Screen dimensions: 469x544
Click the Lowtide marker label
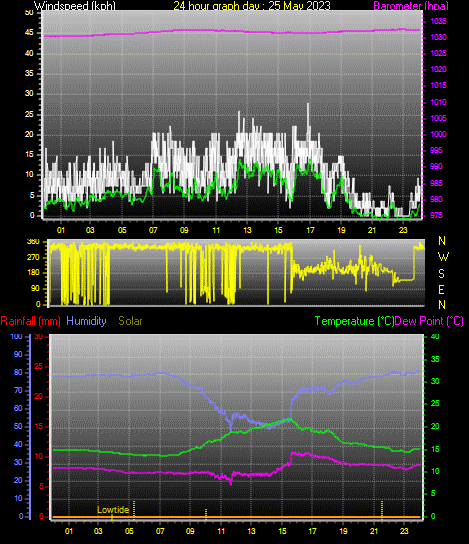click(113, 510)
